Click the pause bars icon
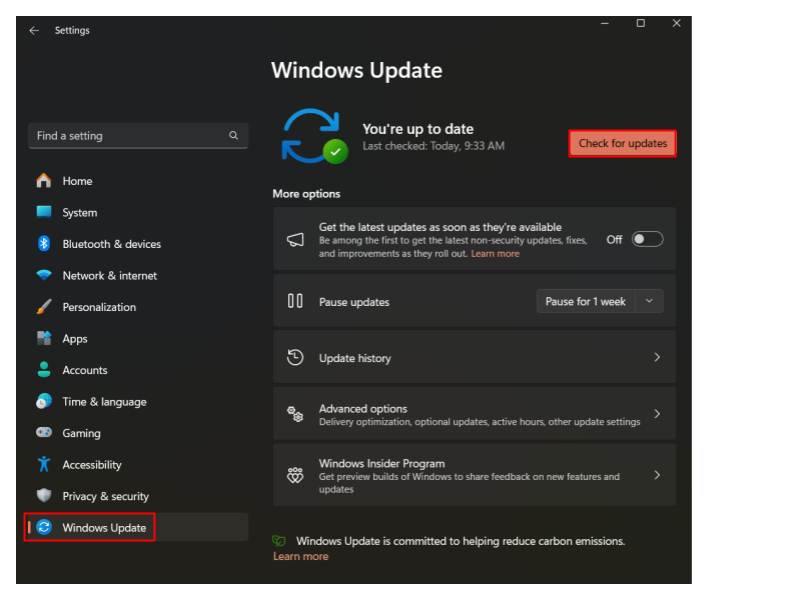The height and width of the screenshot is (600, 800). (295, 301)
